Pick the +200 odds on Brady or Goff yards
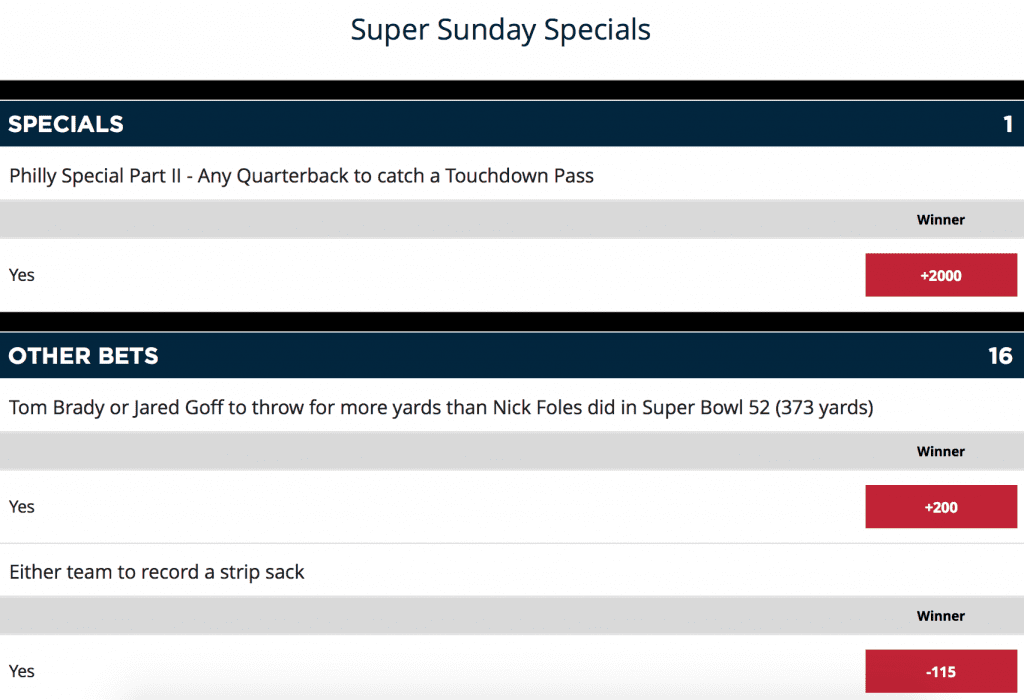Screen dimensions: 1024x700 pos(941,507)
